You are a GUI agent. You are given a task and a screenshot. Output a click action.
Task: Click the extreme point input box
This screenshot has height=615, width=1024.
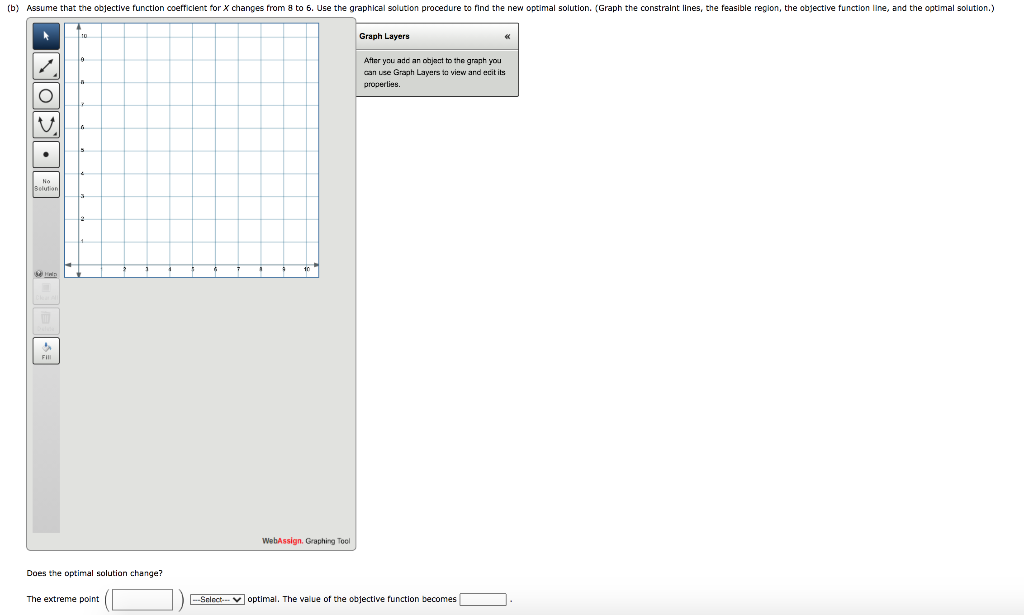point(141,598)
